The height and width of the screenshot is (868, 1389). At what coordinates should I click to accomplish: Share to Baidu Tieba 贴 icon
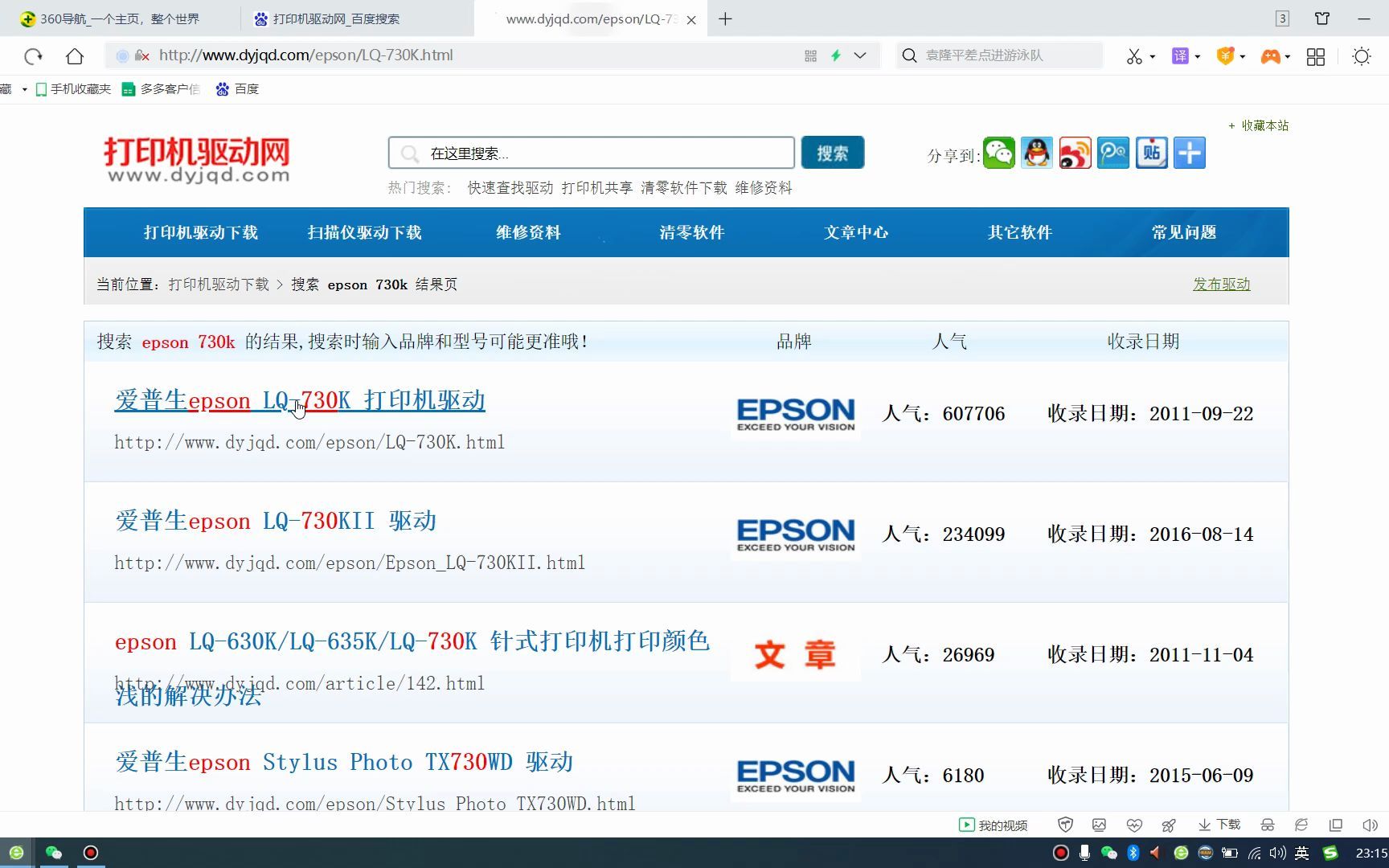1151,153
